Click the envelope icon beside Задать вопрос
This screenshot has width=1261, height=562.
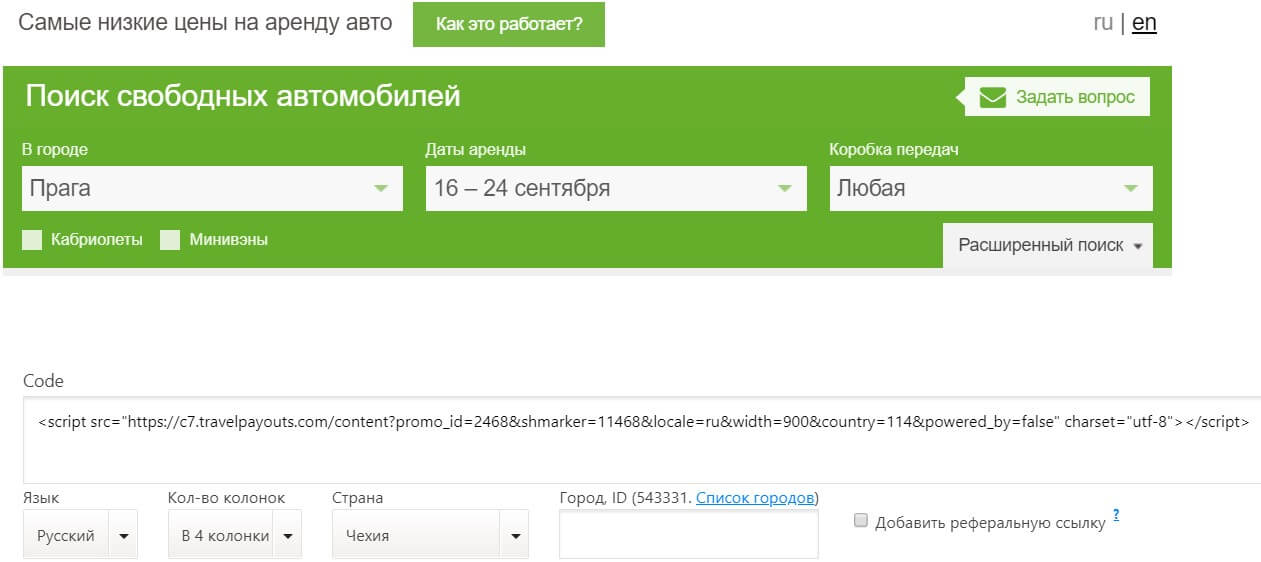point(992,97)
